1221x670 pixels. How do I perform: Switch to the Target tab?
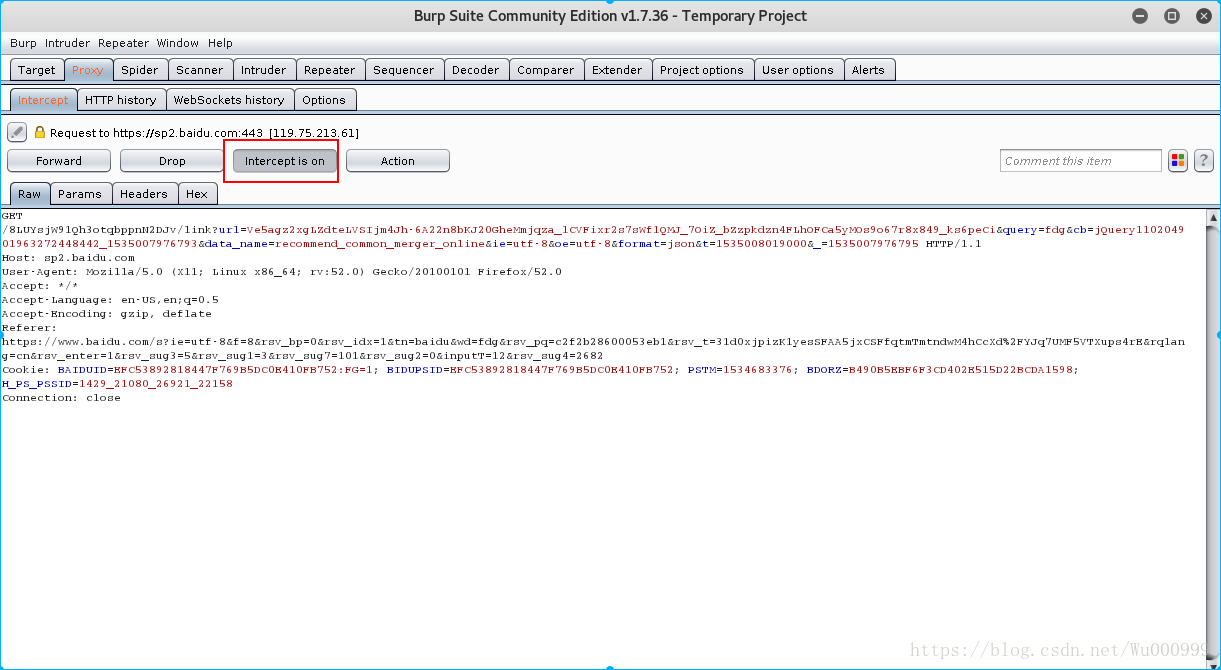[x=37, y=70]
